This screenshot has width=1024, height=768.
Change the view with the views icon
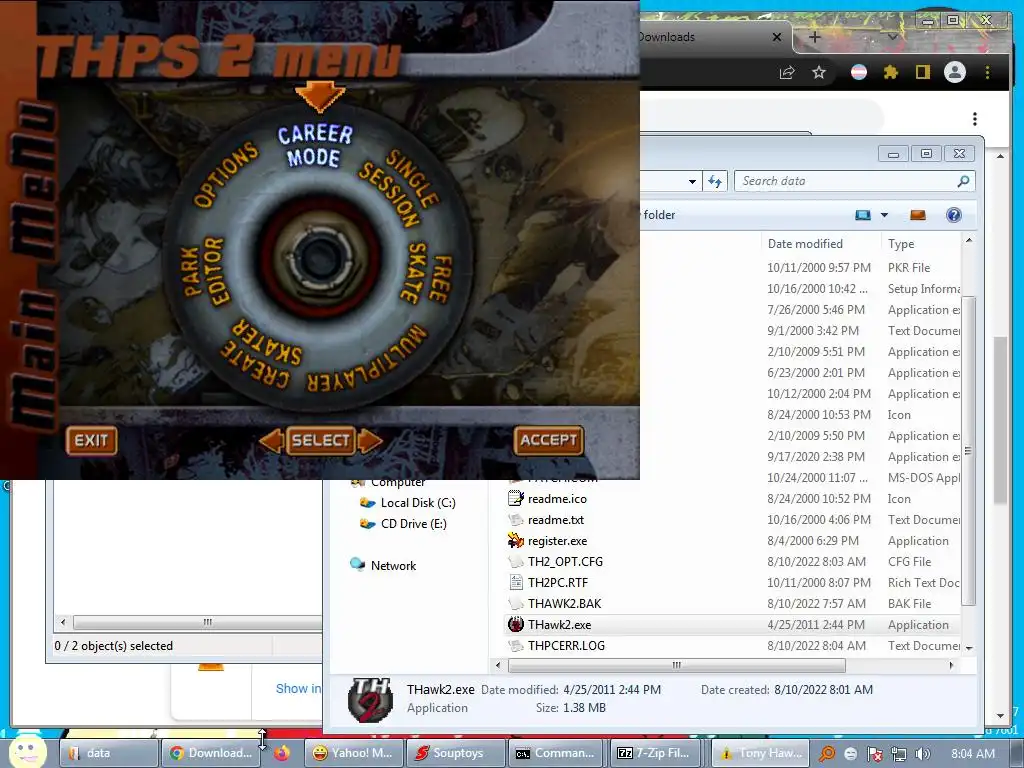tap(863, 215)
